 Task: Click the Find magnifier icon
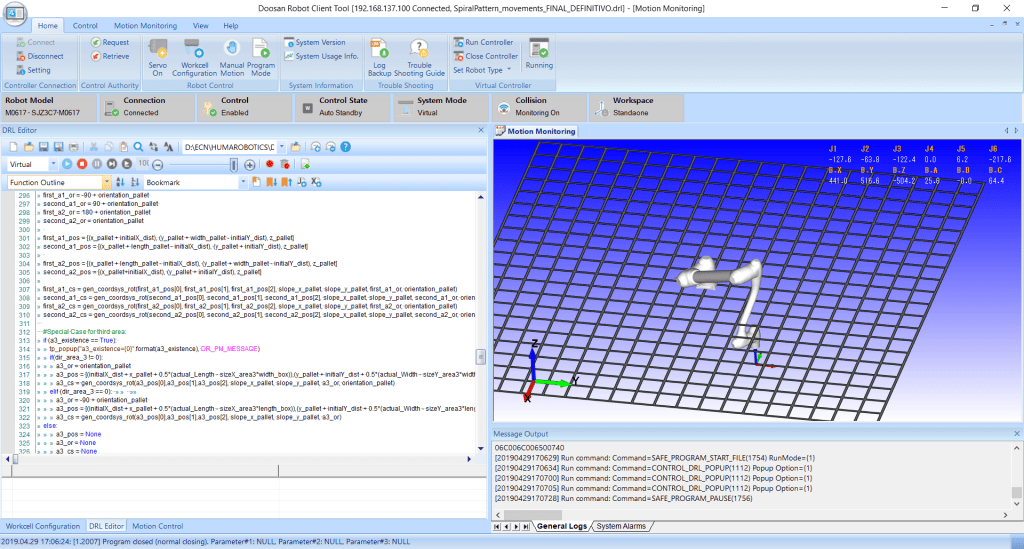click(138, 147)
